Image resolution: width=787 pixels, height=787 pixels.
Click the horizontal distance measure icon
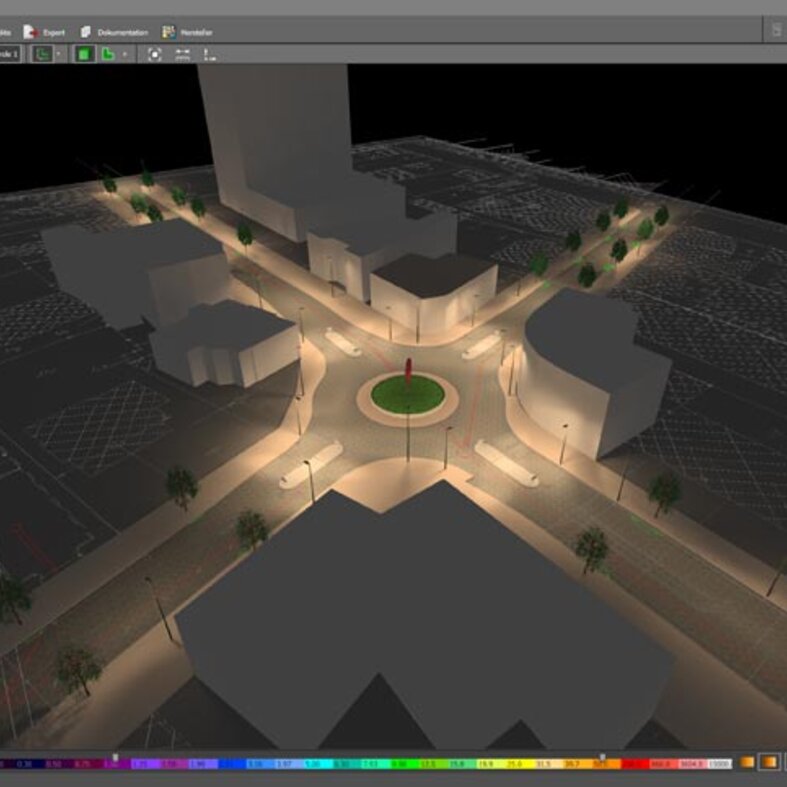pyautogui.click(x=182, y=54)
